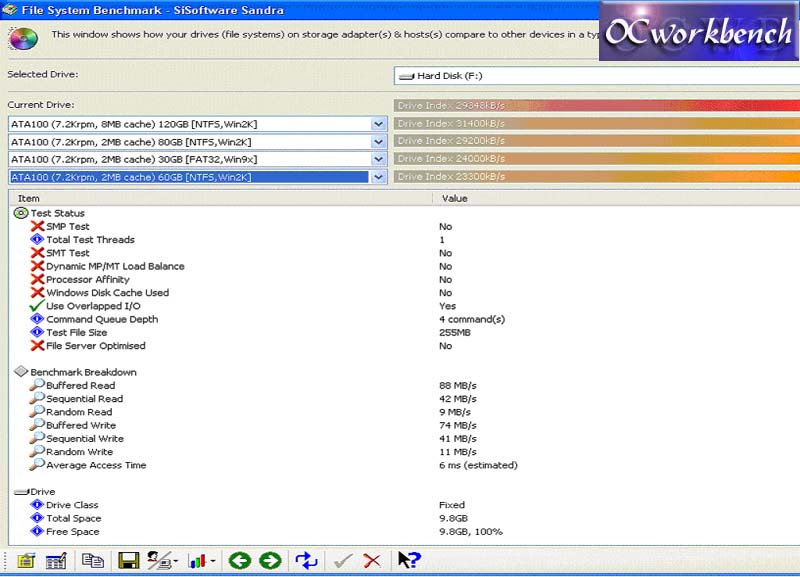Screen dimensions: 800x577
Task: Open the Selected Drive Hard Disk (F:) combo box
Action: coord(596,76)
